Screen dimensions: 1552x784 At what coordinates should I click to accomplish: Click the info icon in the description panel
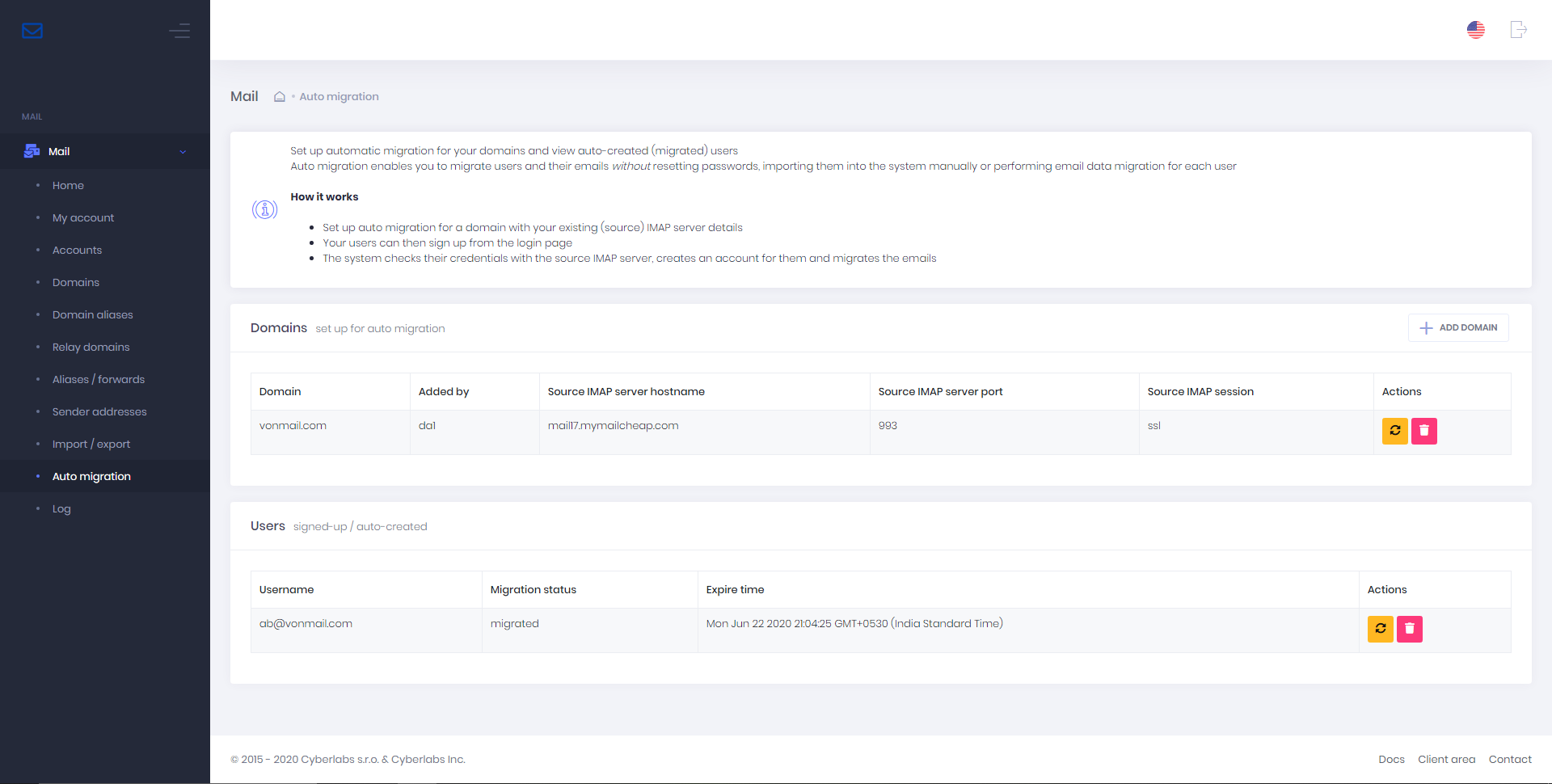264,210
